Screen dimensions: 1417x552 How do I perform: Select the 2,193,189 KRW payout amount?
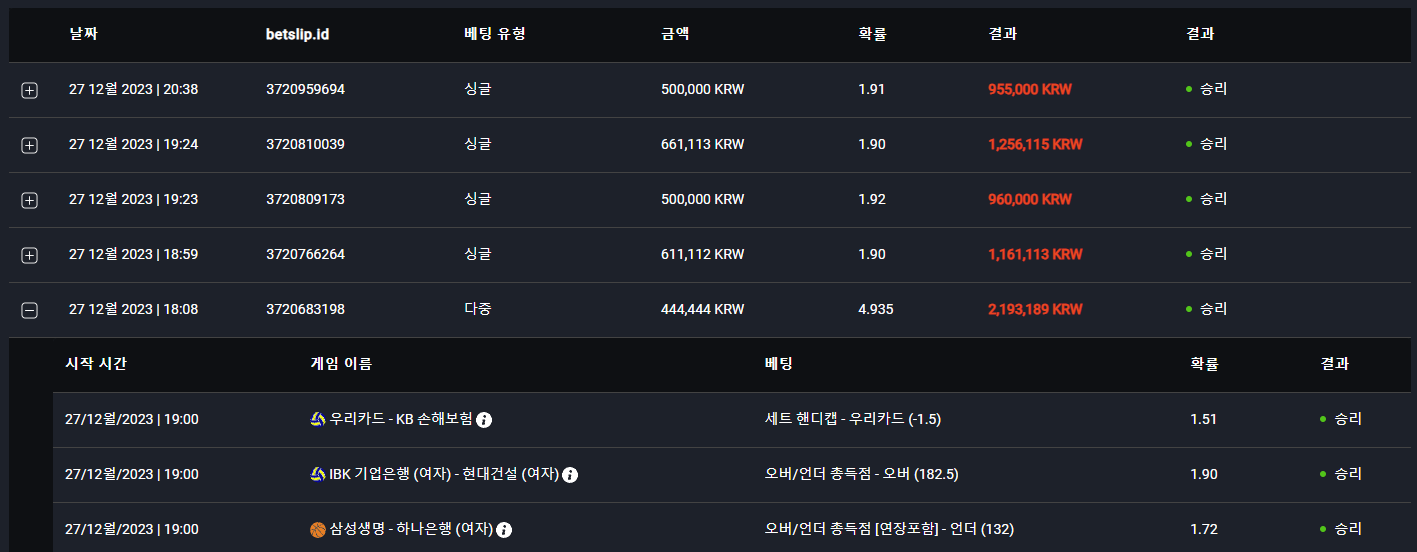tap(1035, 309)
